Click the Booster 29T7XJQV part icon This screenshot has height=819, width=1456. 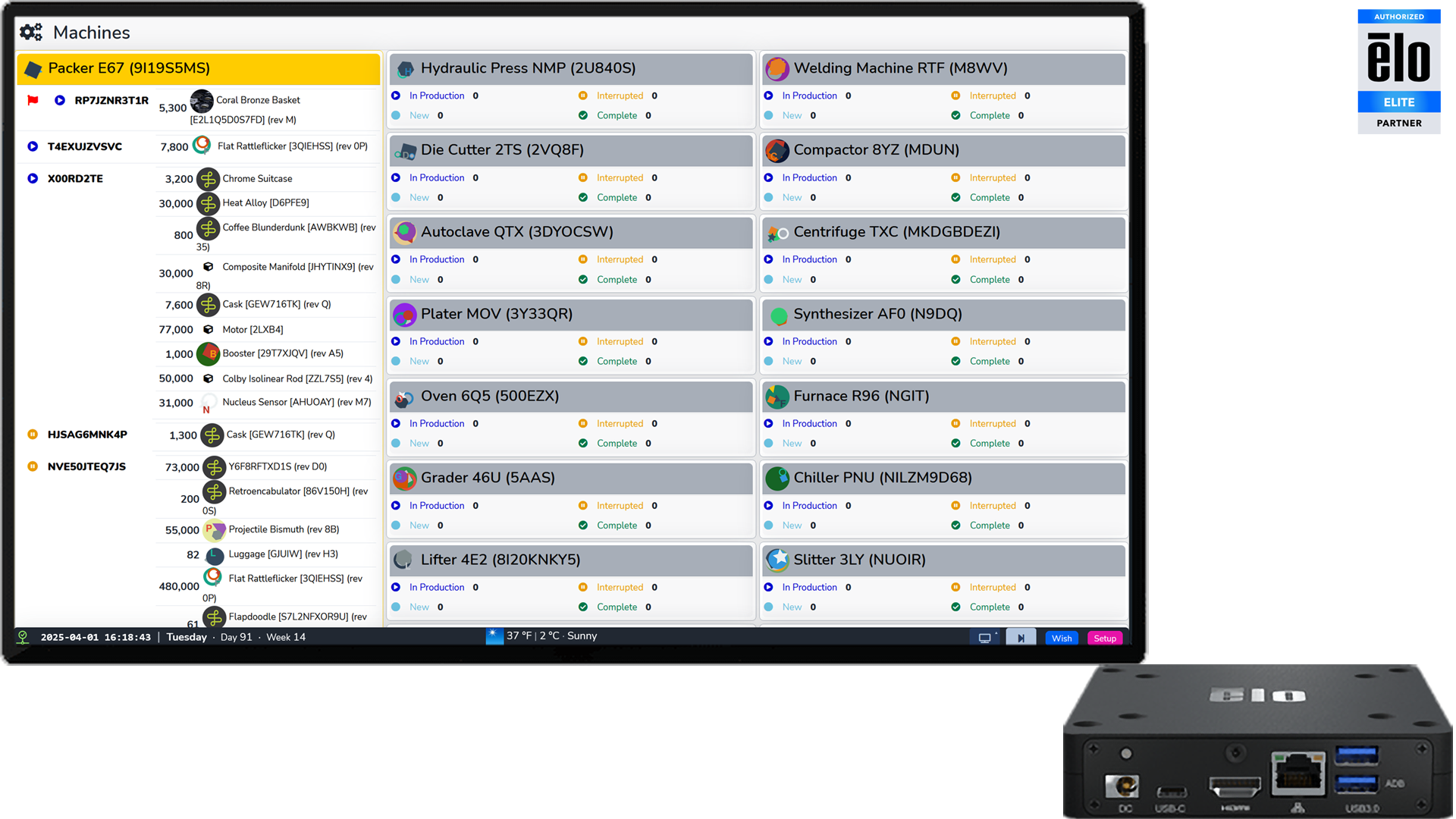point(208,353)
